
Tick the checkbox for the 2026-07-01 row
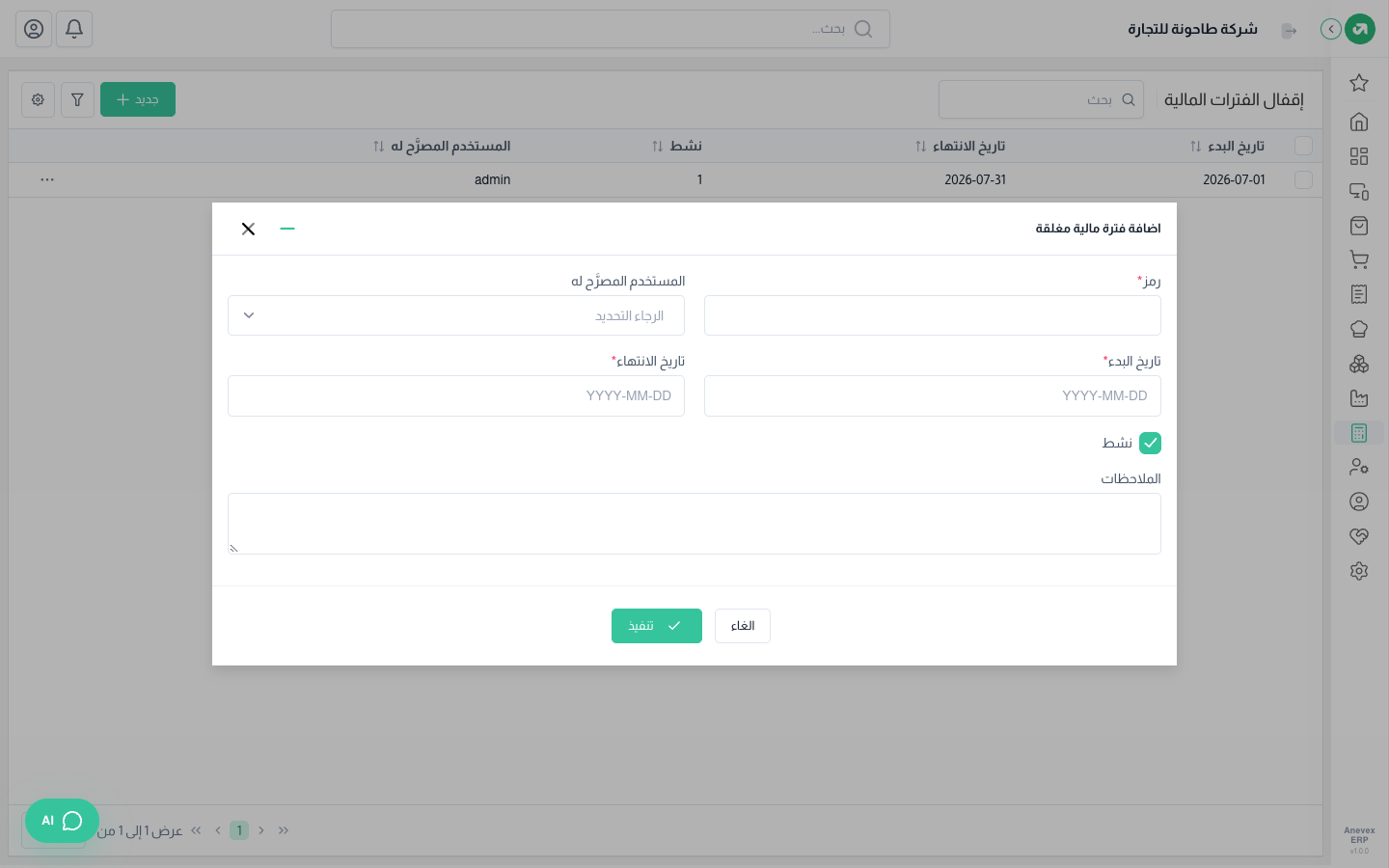1303,180
